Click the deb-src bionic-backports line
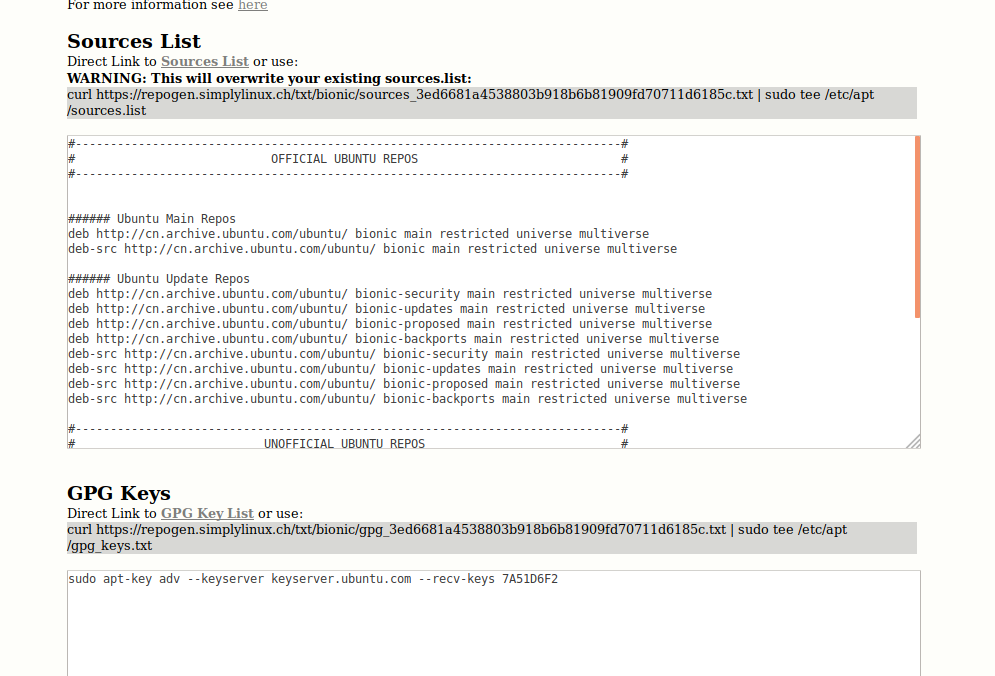995x676 pixels. coord(407,399)
